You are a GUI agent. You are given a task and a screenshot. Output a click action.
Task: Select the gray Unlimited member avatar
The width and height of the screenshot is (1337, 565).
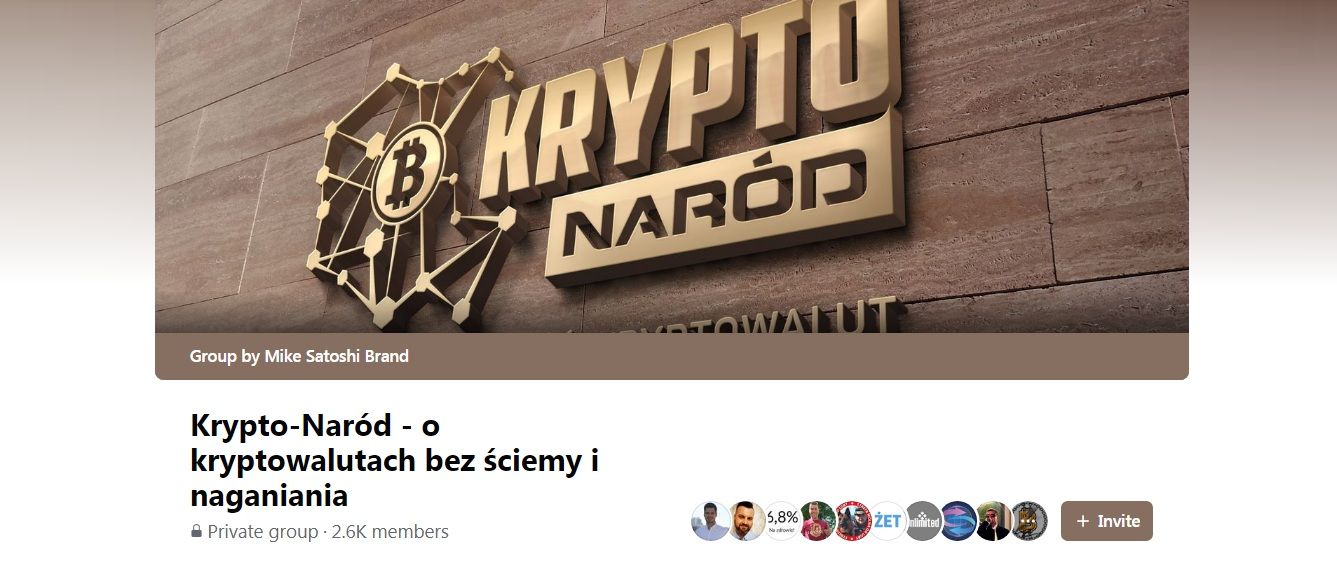pos(923,521)
